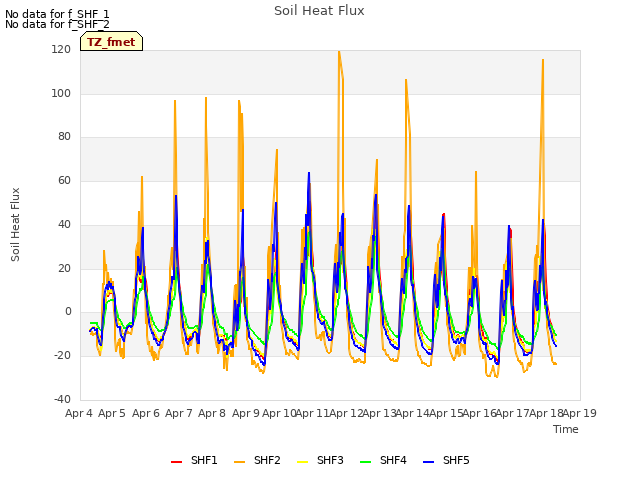This screenshot has width=640, height=480.
Task: Click the 40 y-axis tick label
Action: [64, 224]
